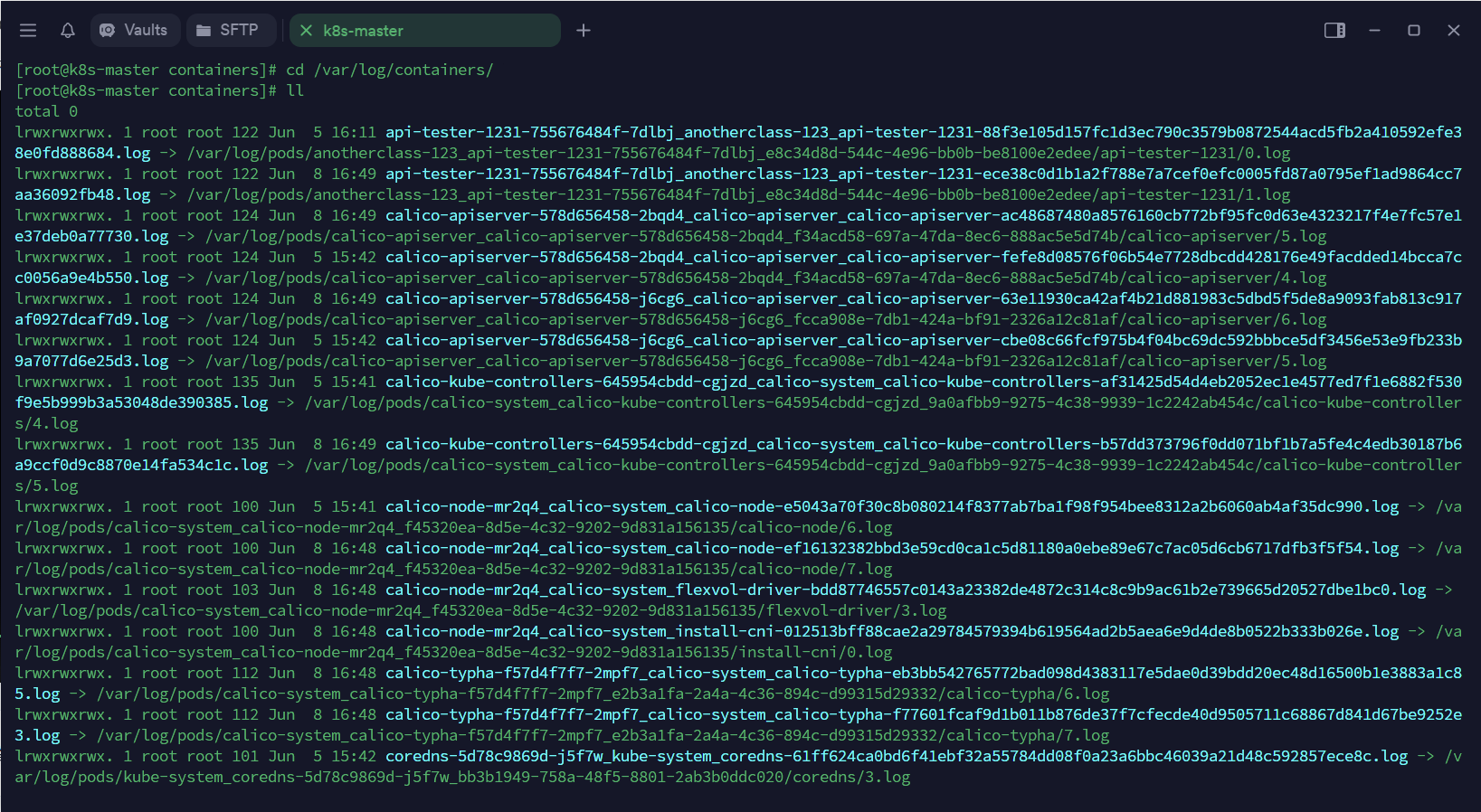Select the k8s-master terminal tab
This screenshot has width=1481, height=812.
[425, 31]
